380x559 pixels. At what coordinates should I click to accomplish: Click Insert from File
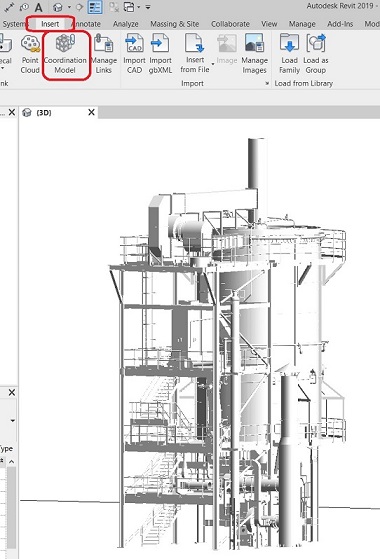click(x=195, y=53)
